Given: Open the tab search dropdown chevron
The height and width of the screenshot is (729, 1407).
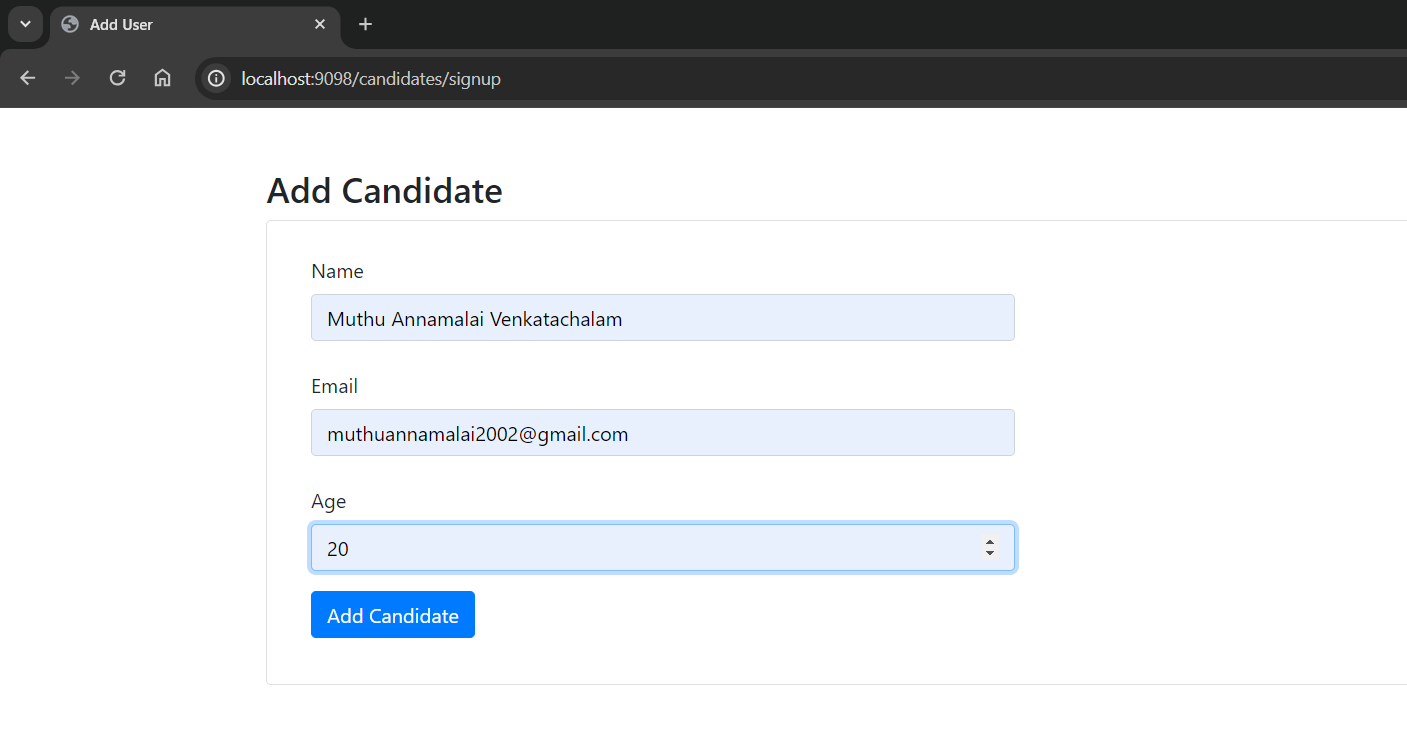Looking at the screenshot, I should pos(25,24).
